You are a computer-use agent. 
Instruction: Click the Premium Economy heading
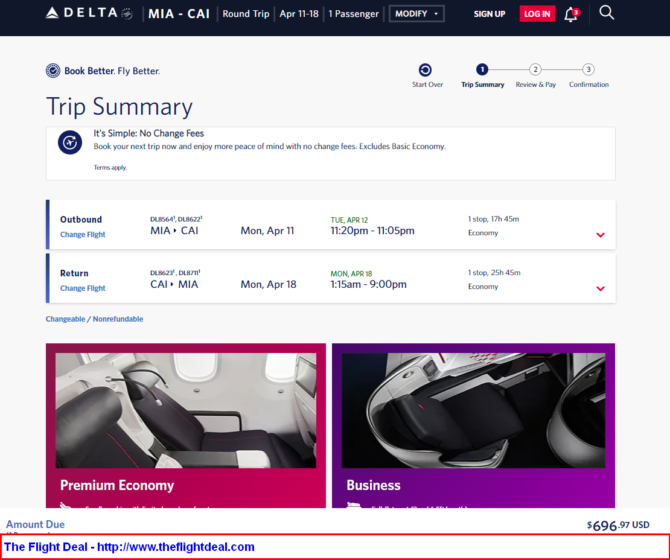pos(117,485)
